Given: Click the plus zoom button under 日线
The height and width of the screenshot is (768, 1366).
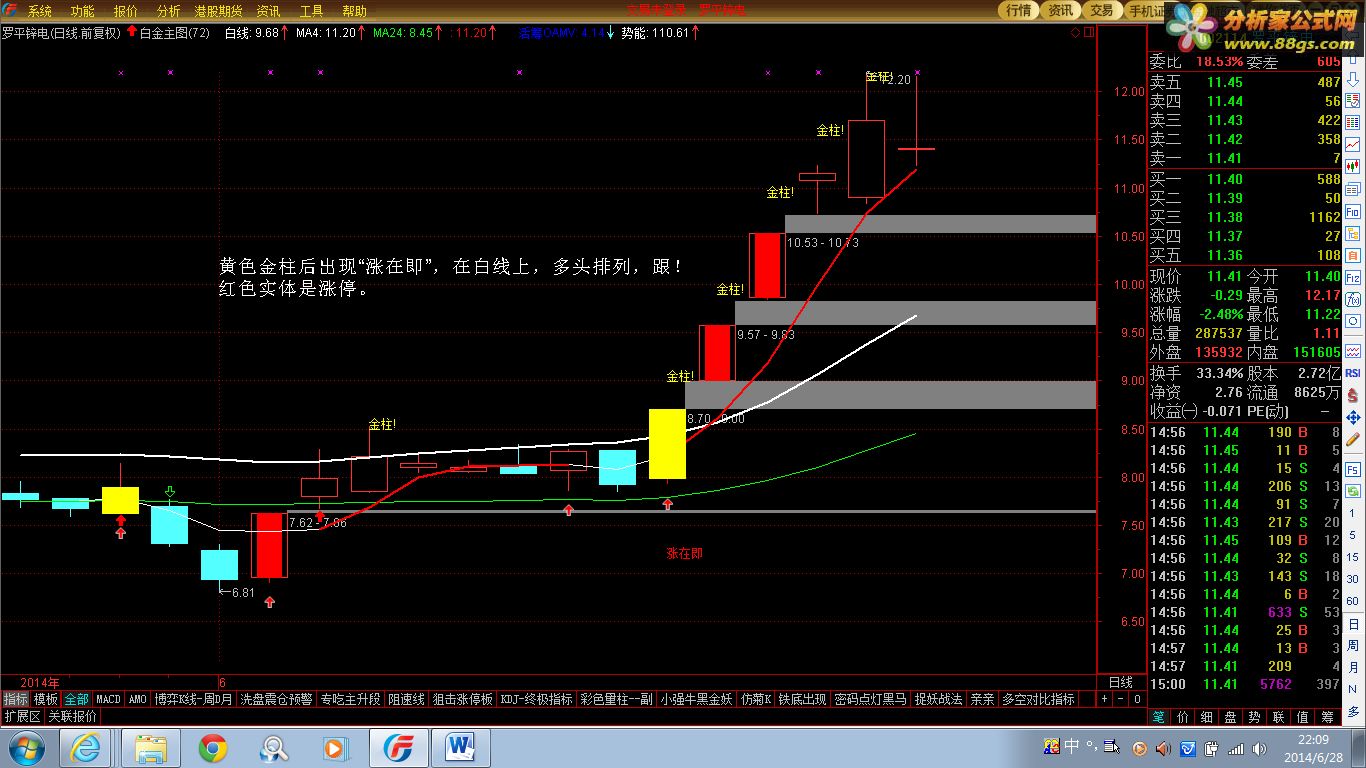Looking at the screenshot, I should pos(1104,700).
